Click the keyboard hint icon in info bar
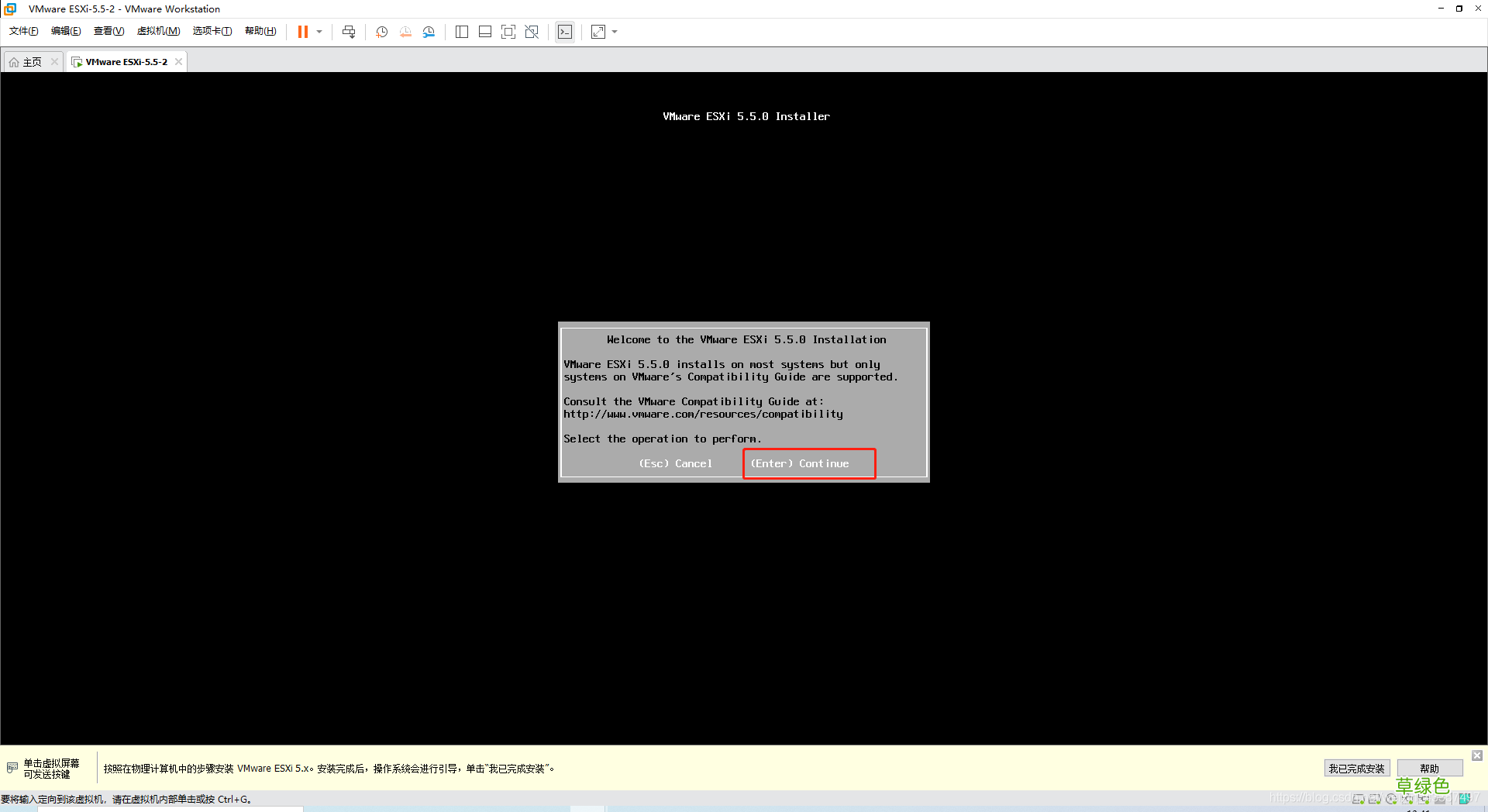The image size is (1488, 812). click(12, 768)
